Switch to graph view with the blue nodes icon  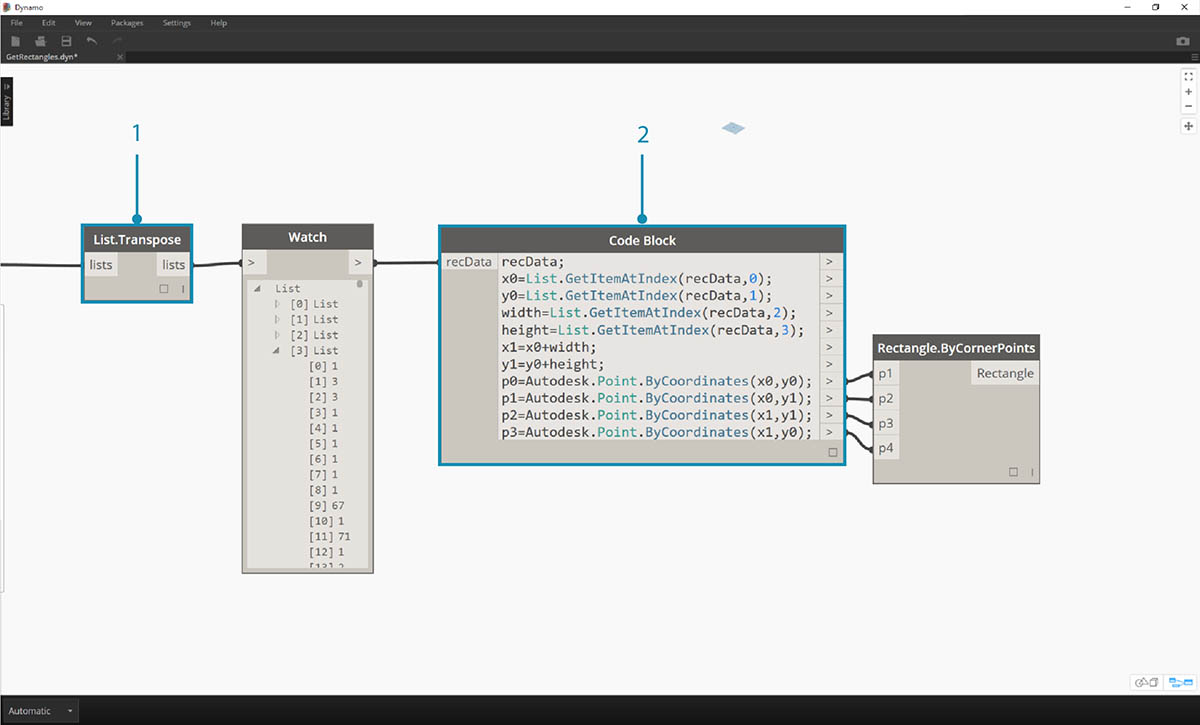(x=1180, y=682)
